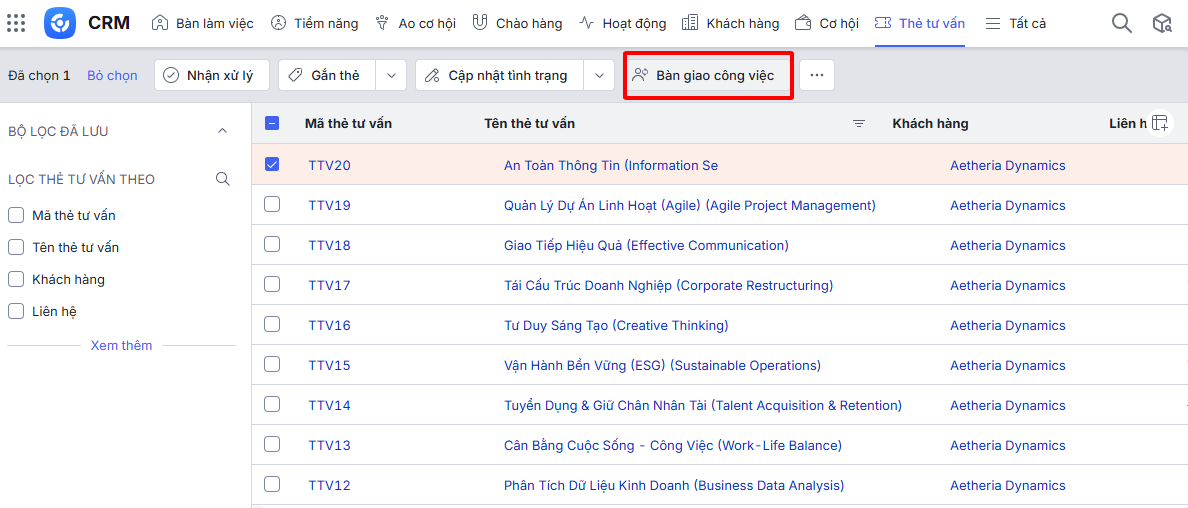1188x508 pixels.
Task: Collapse the Bộ lọc đã lưu section
Action: tap(223, 131)
